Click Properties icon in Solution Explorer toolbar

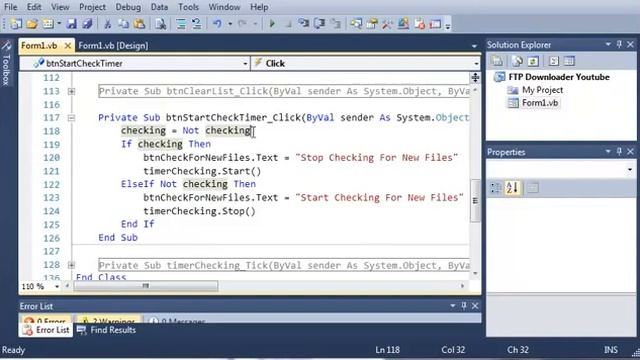pyautogui.click(x=497, y=61)
